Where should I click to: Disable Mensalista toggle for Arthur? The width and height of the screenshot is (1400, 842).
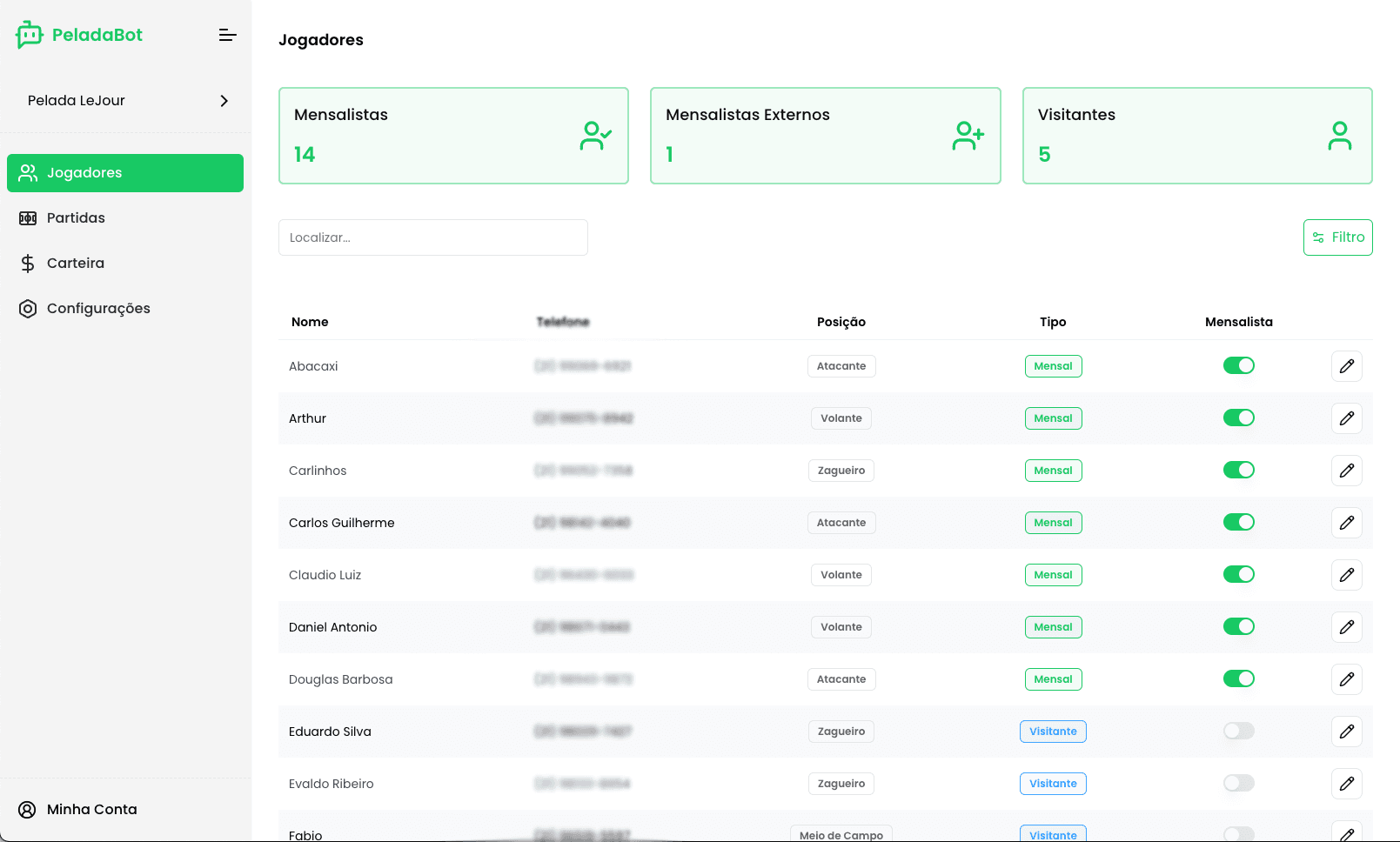point(1238,418)
